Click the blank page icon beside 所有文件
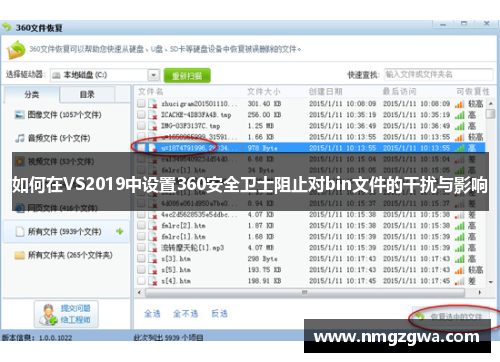This screenshot has width=500, height=362. click(20, 231)
